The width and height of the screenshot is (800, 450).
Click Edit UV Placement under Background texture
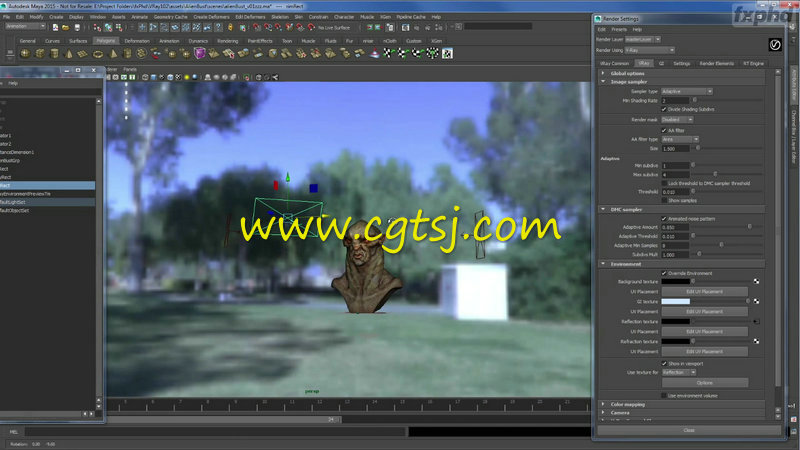coord(705,291)
